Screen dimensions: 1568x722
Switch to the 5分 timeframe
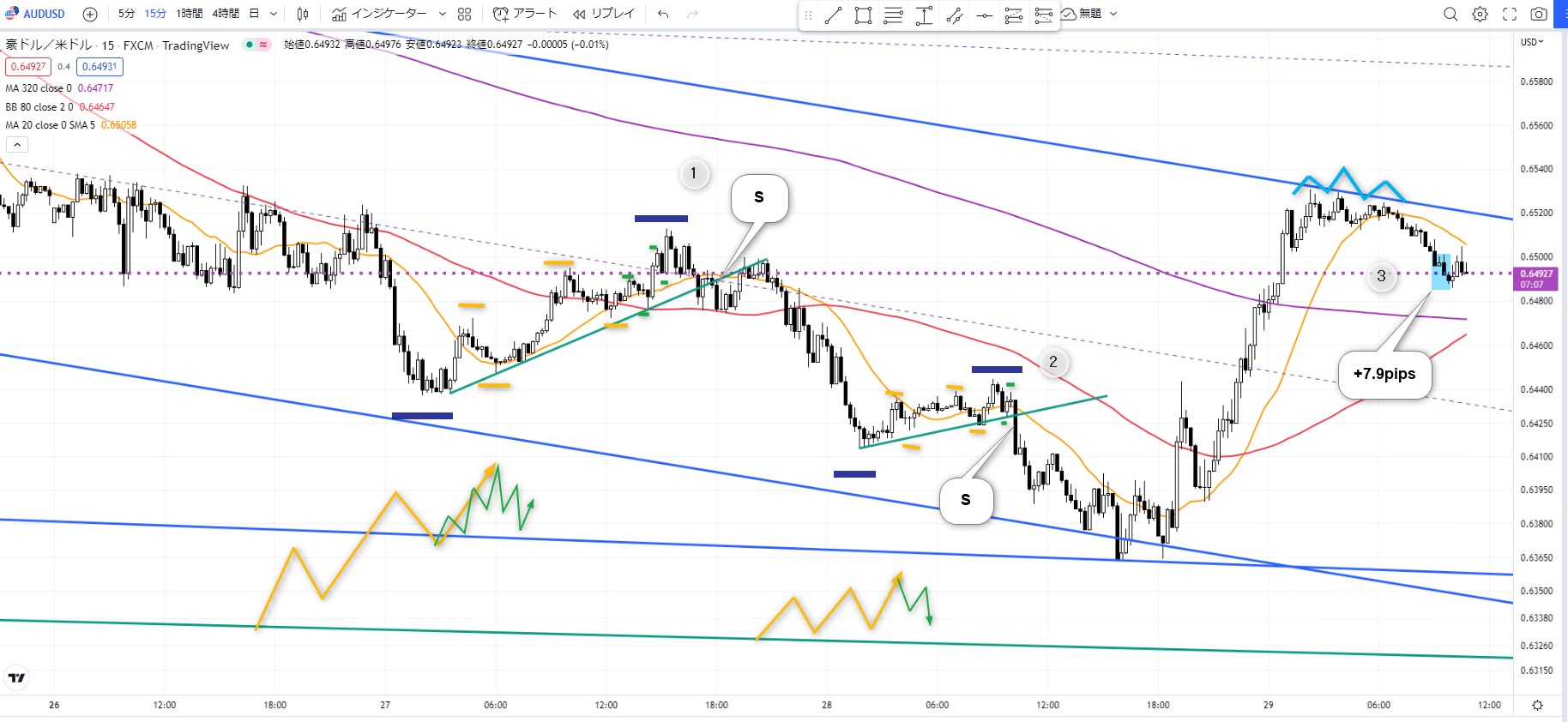click(x=126, y=14)
